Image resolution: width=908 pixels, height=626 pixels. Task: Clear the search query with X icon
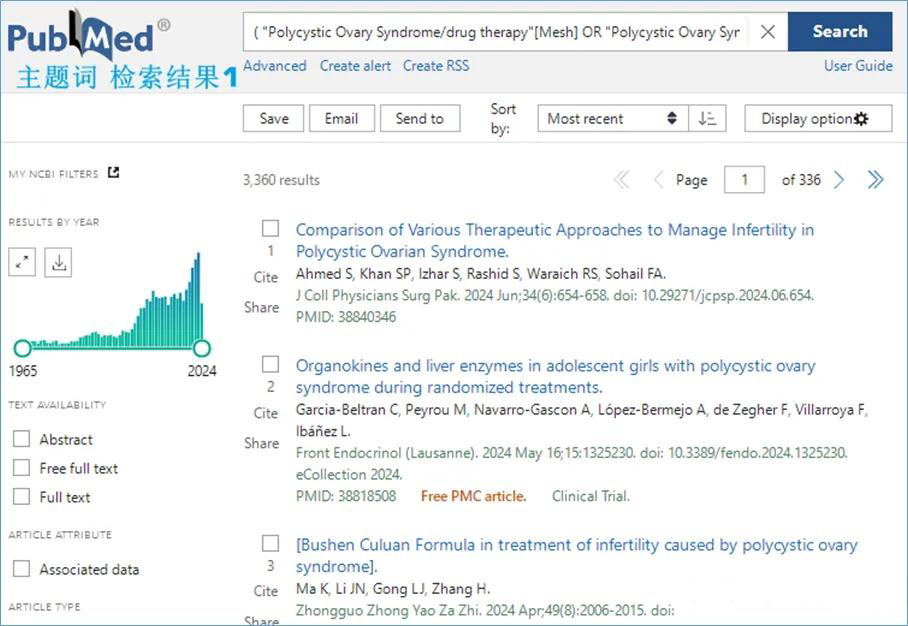coord(767,32)
